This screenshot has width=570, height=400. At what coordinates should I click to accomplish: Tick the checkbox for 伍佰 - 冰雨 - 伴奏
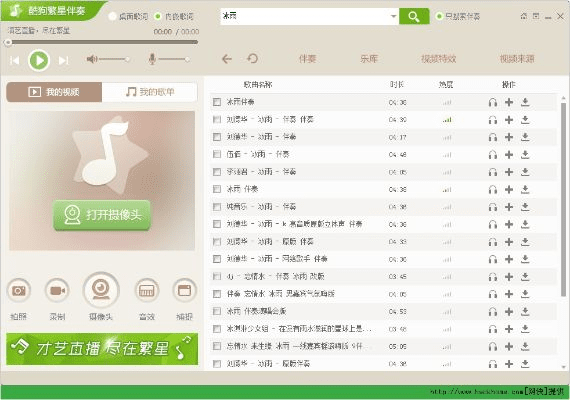217,154
